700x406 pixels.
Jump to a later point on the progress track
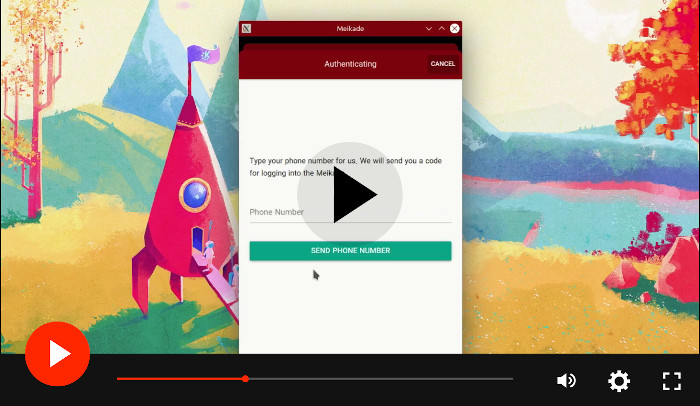tap(381, 379)
